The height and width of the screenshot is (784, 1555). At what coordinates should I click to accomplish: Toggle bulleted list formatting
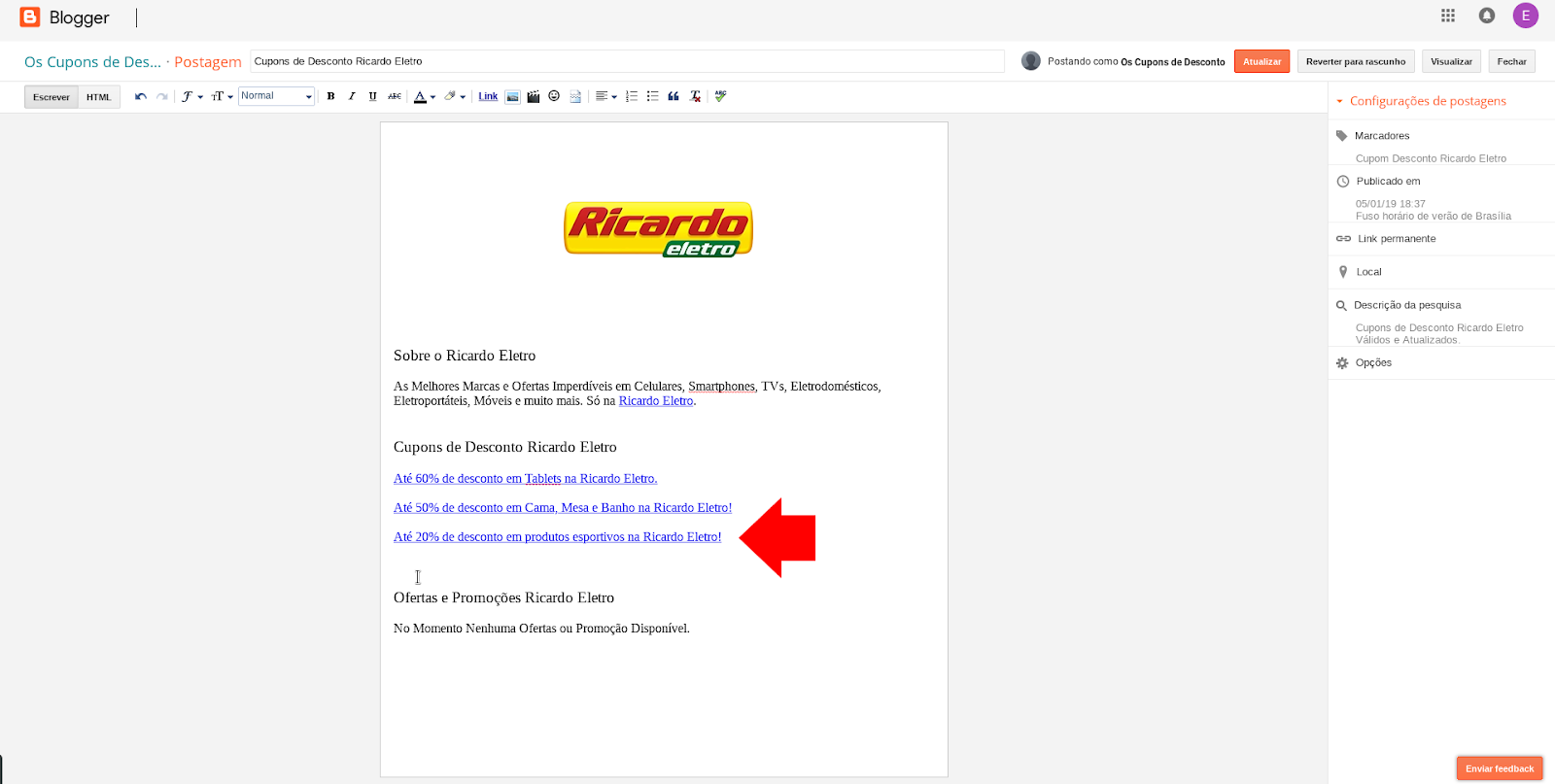652,96
